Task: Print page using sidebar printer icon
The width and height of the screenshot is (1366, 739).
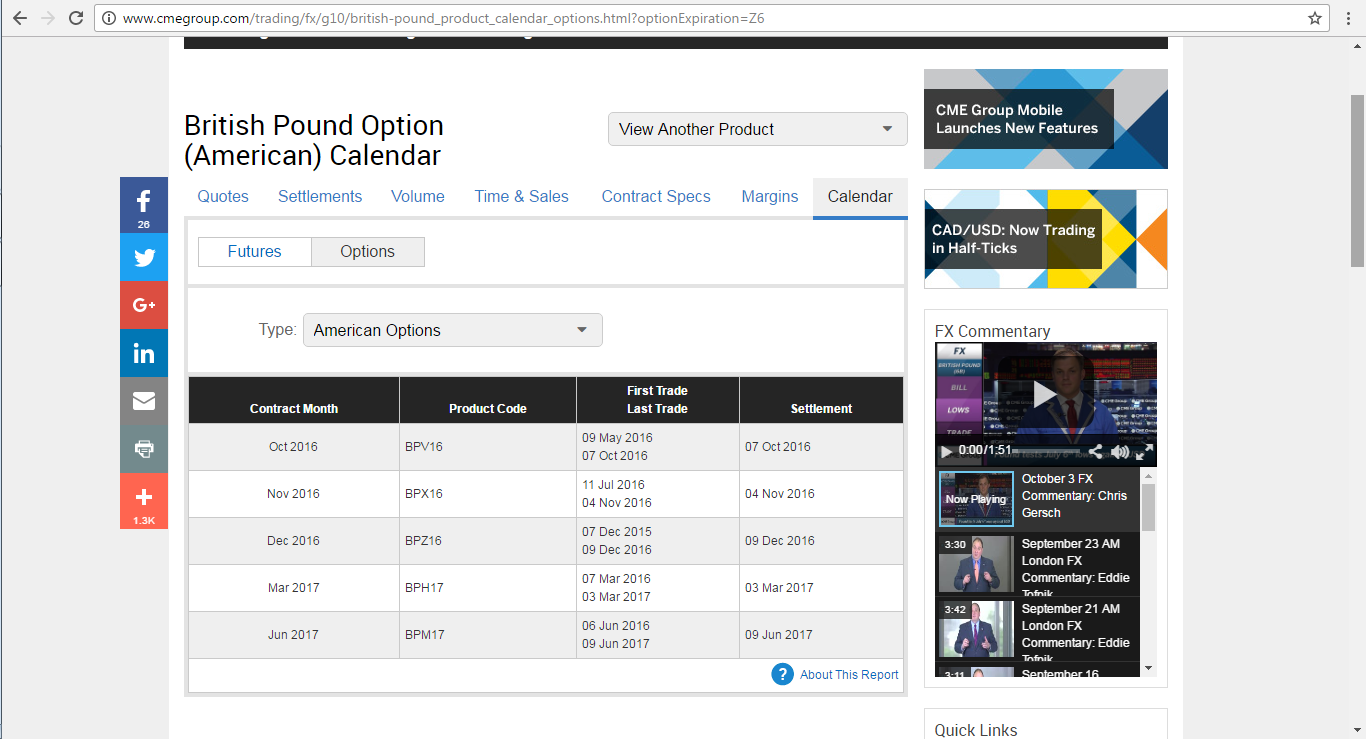Action: tap(144, 449)
